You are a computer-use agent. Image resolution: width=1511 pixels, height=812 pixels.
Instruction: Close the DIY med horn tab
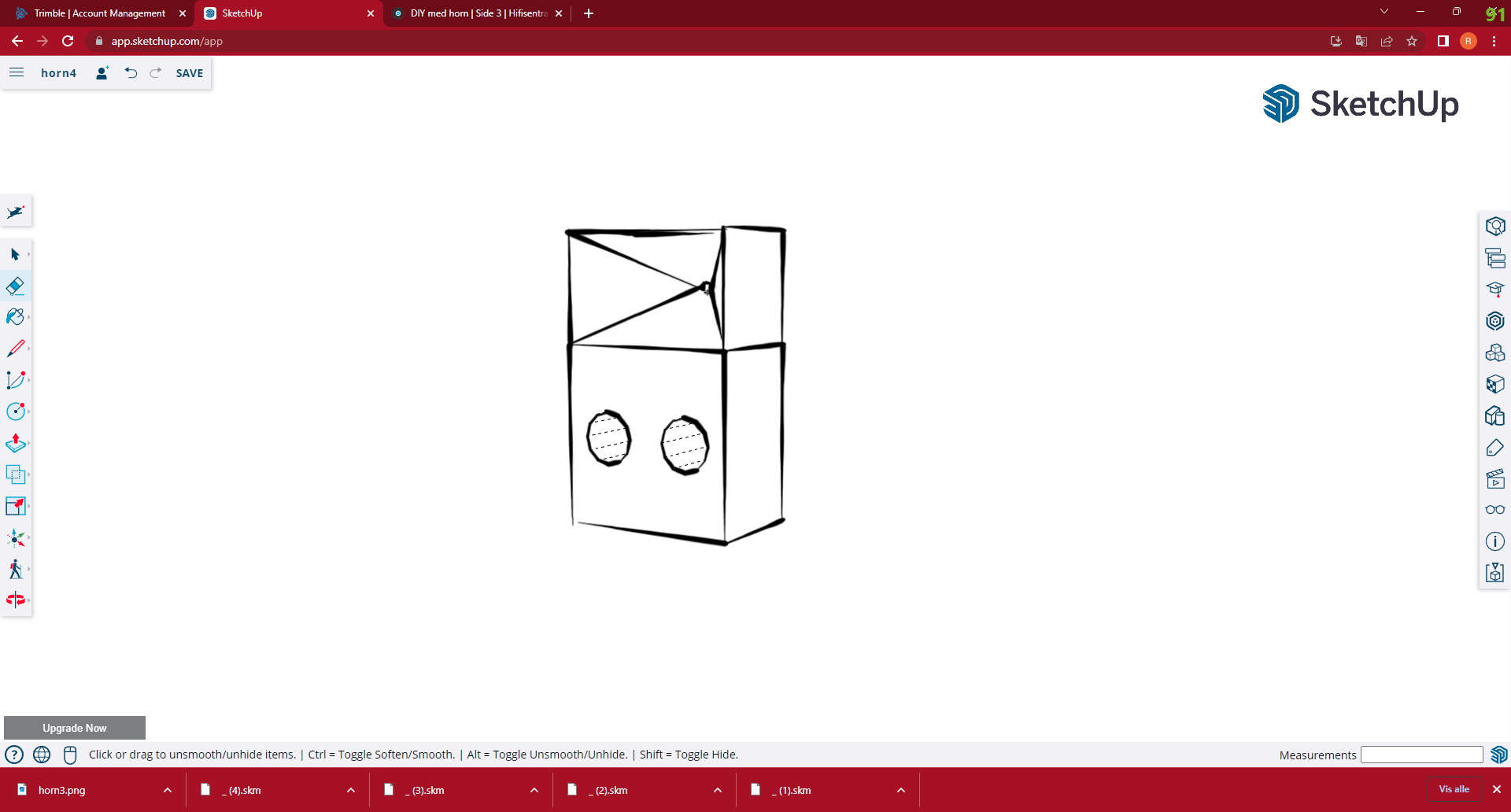point(559,13)
